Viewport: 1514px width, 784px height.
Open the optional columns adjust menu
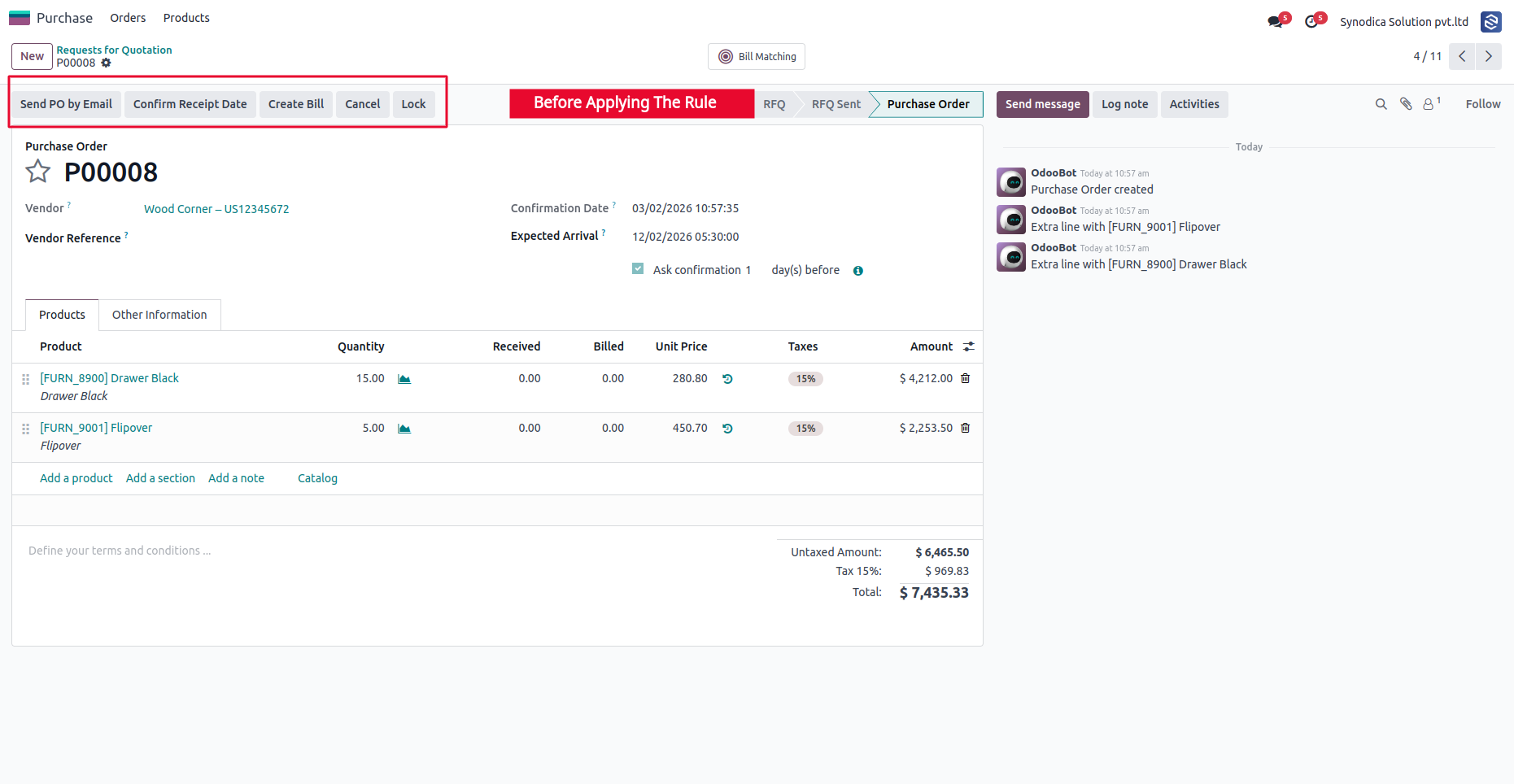(x=969, y=346)
